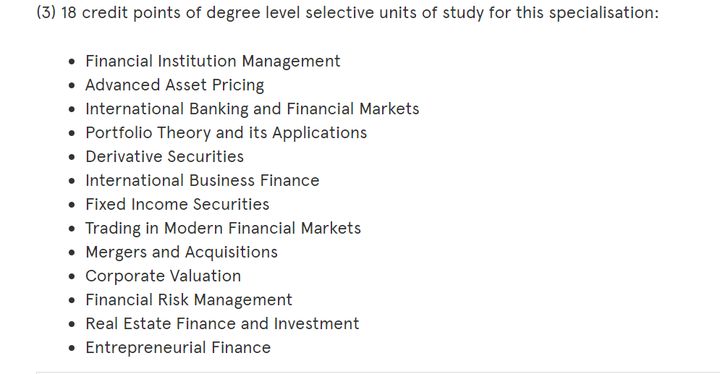Select International Business Finance entry

click(x=202, y=181)
